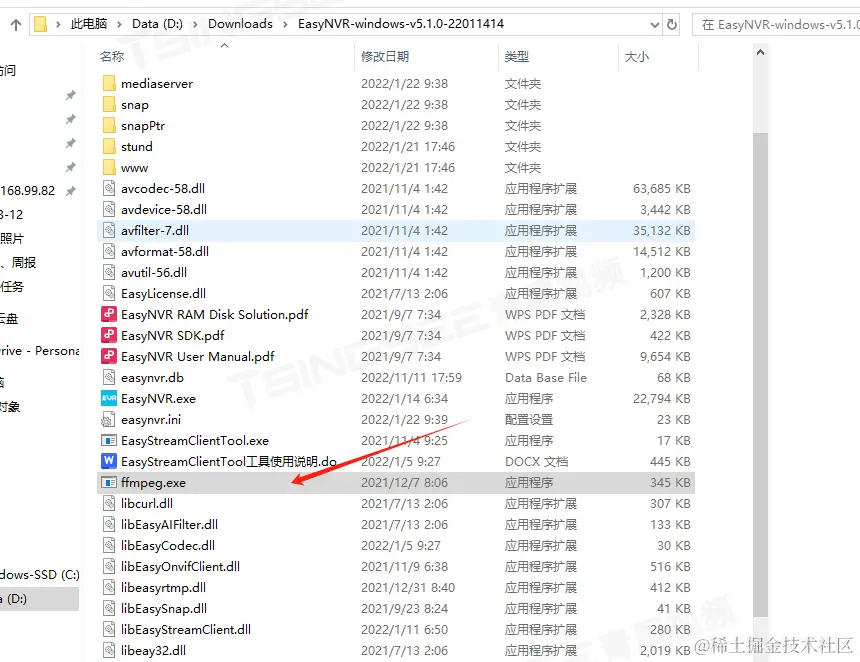Click the Downloads breadcrumb
Viewport: 860px width, 662px height.
tap(240, 24)
